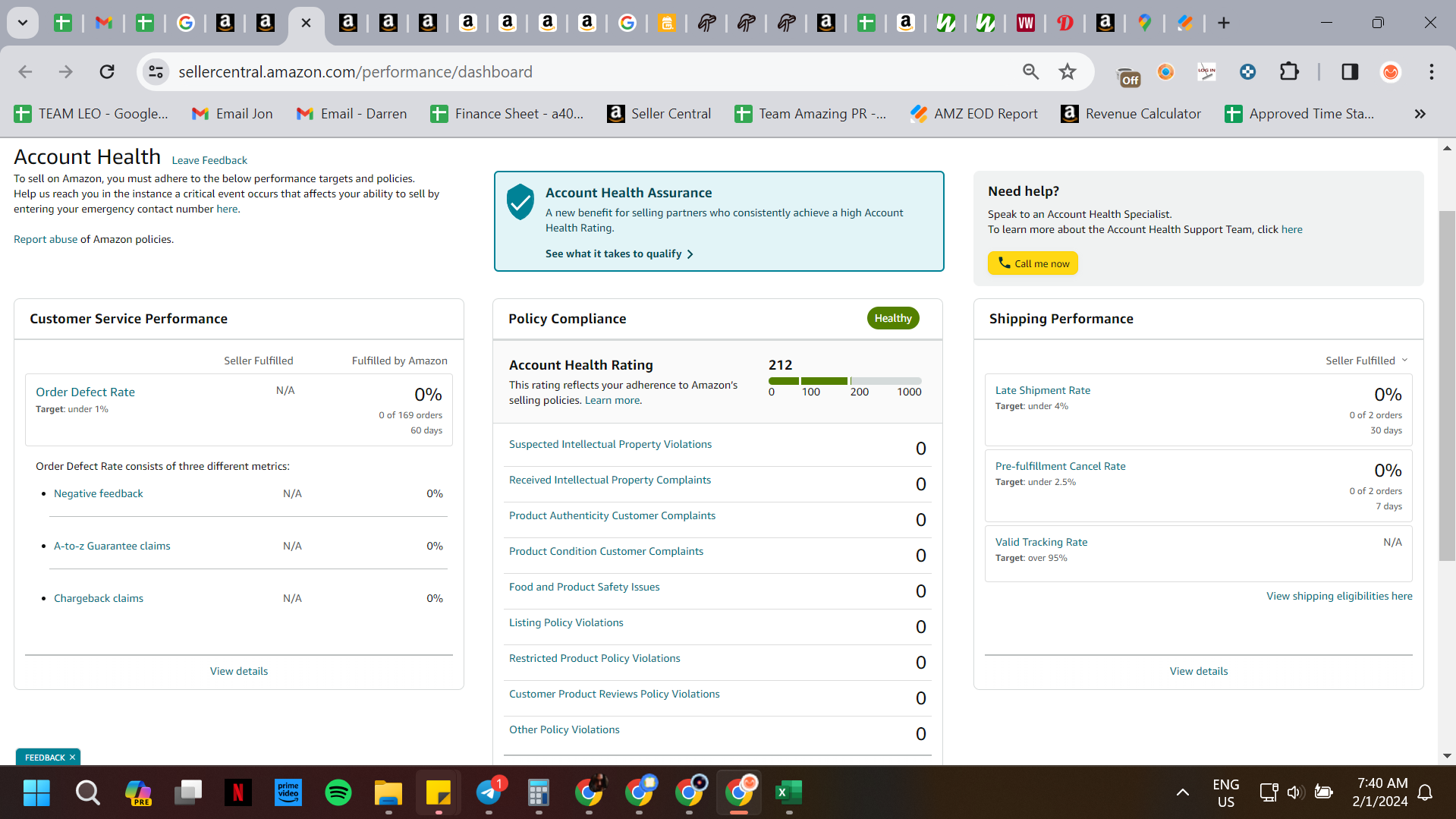Open Restricted Product Policy Violations
Viewport: 1456px width, 819px height.
[x=595, y=658]
